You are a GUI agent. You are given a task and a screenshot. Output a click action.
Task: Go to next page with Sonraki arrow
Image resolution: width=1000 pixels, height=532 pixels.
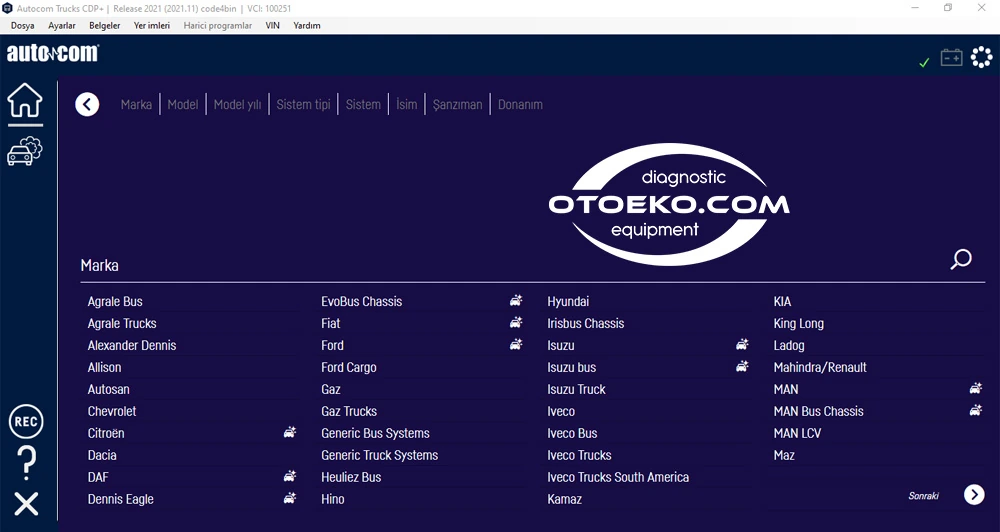pyautogui.click(x=974, y=494)
